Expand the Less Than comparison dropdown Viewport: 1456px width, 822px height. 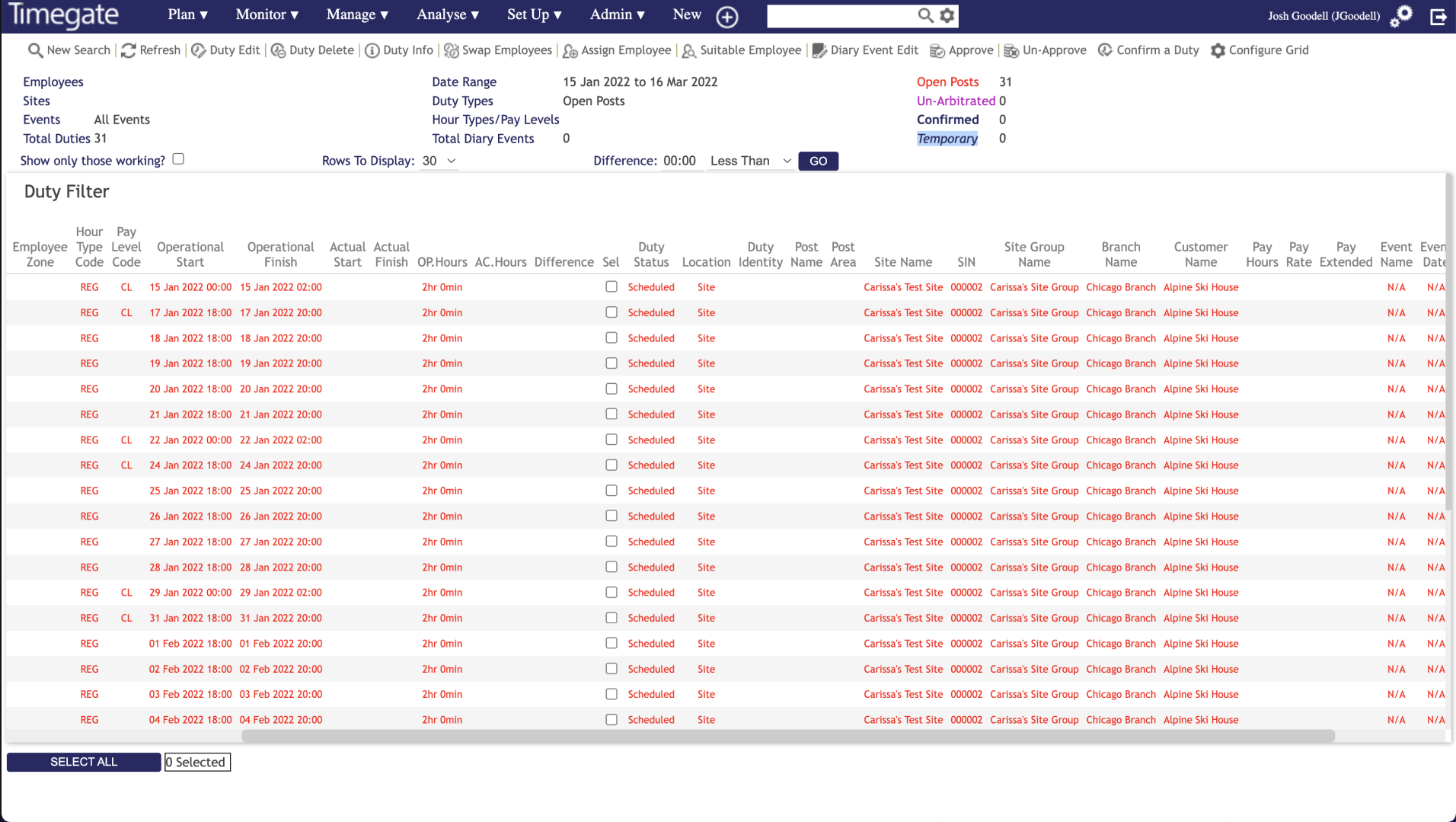click(750, 161)
